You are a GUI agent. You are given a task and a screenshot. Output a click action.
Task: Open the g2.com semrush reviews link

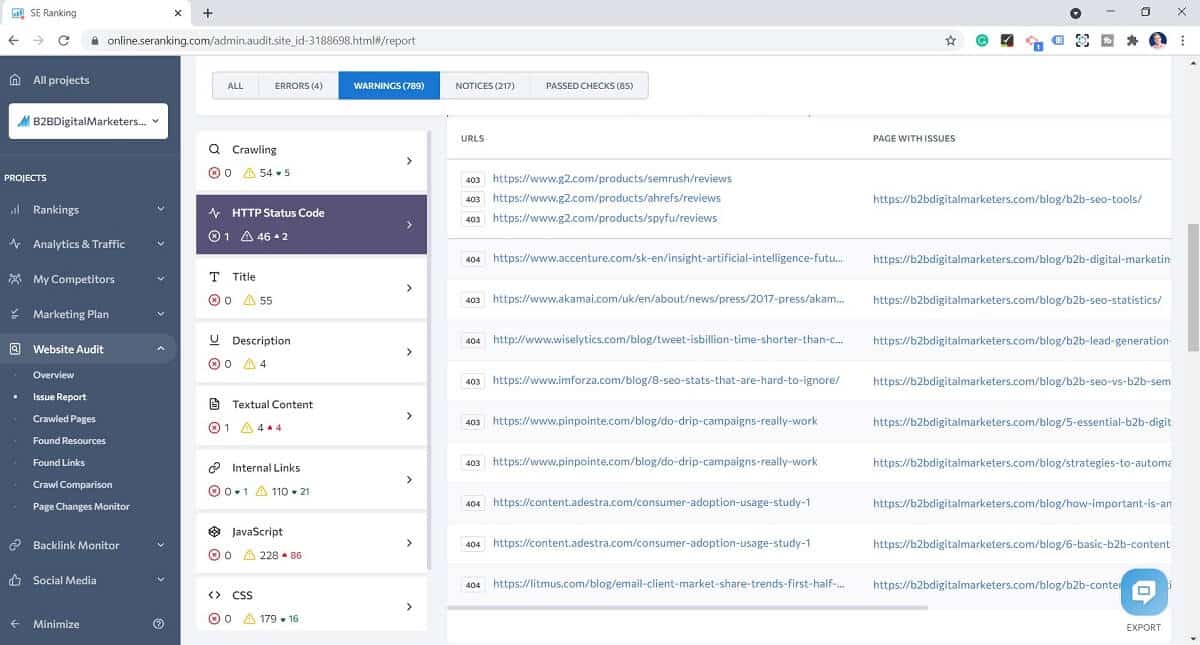click(612, 179)
